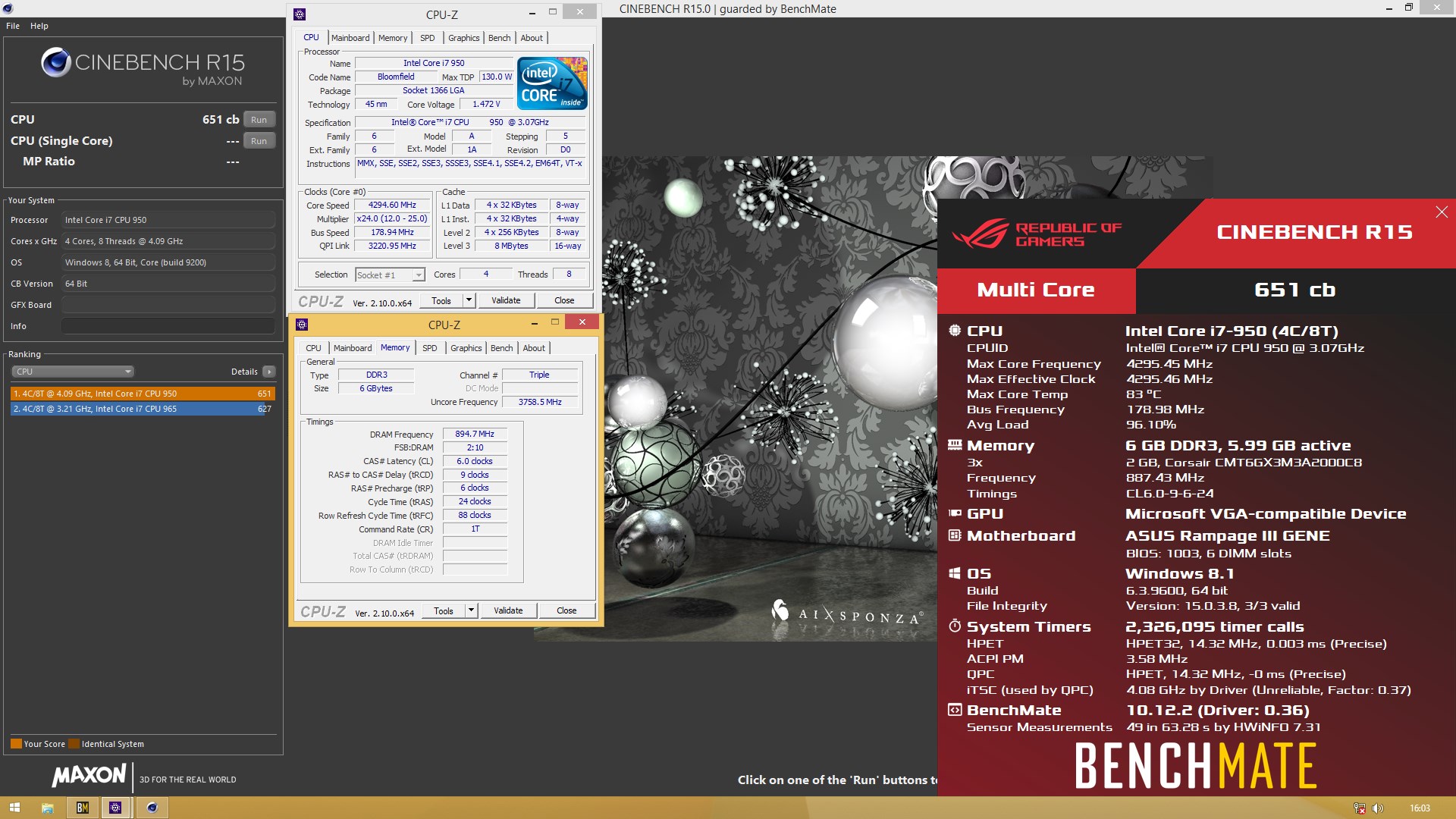Viewport: 1456px width, 819px height.
Task: Click the MAXON logo at bottom left
Action: [x=89, y=775]
